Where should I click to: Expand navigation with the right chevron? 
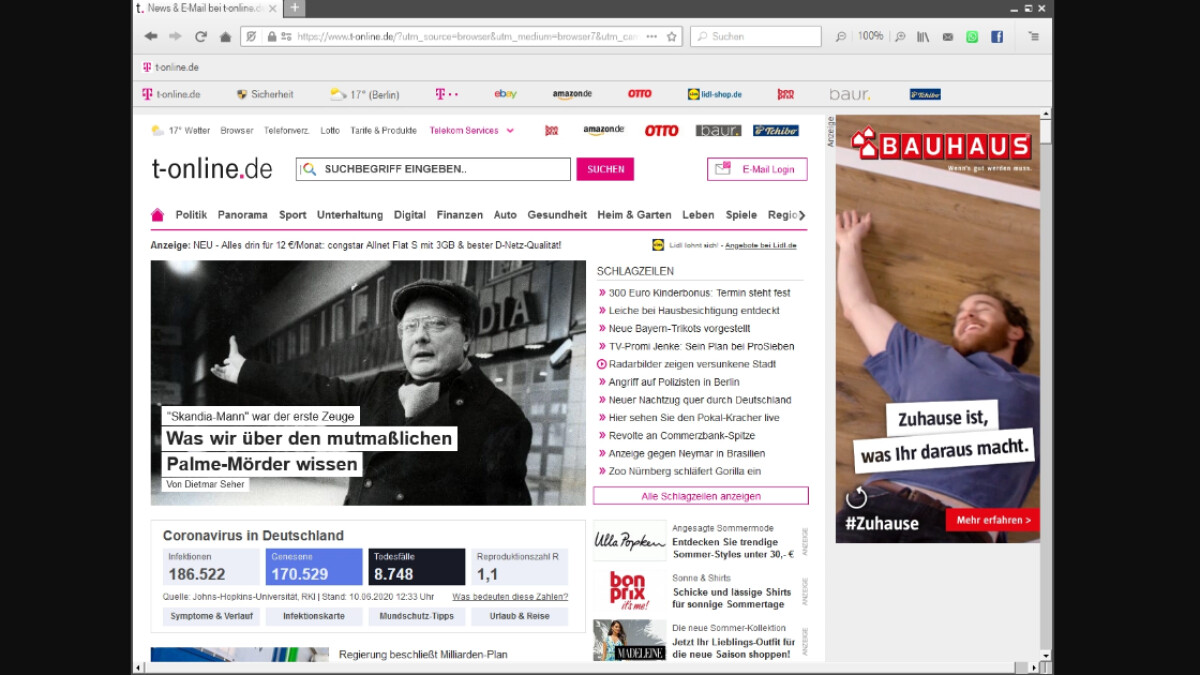[801, 215]
